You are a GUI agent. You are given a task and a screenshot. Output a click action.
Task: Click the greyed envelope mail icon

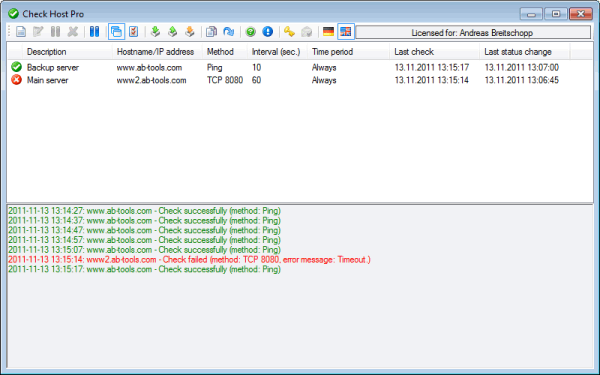coord(307,31)
